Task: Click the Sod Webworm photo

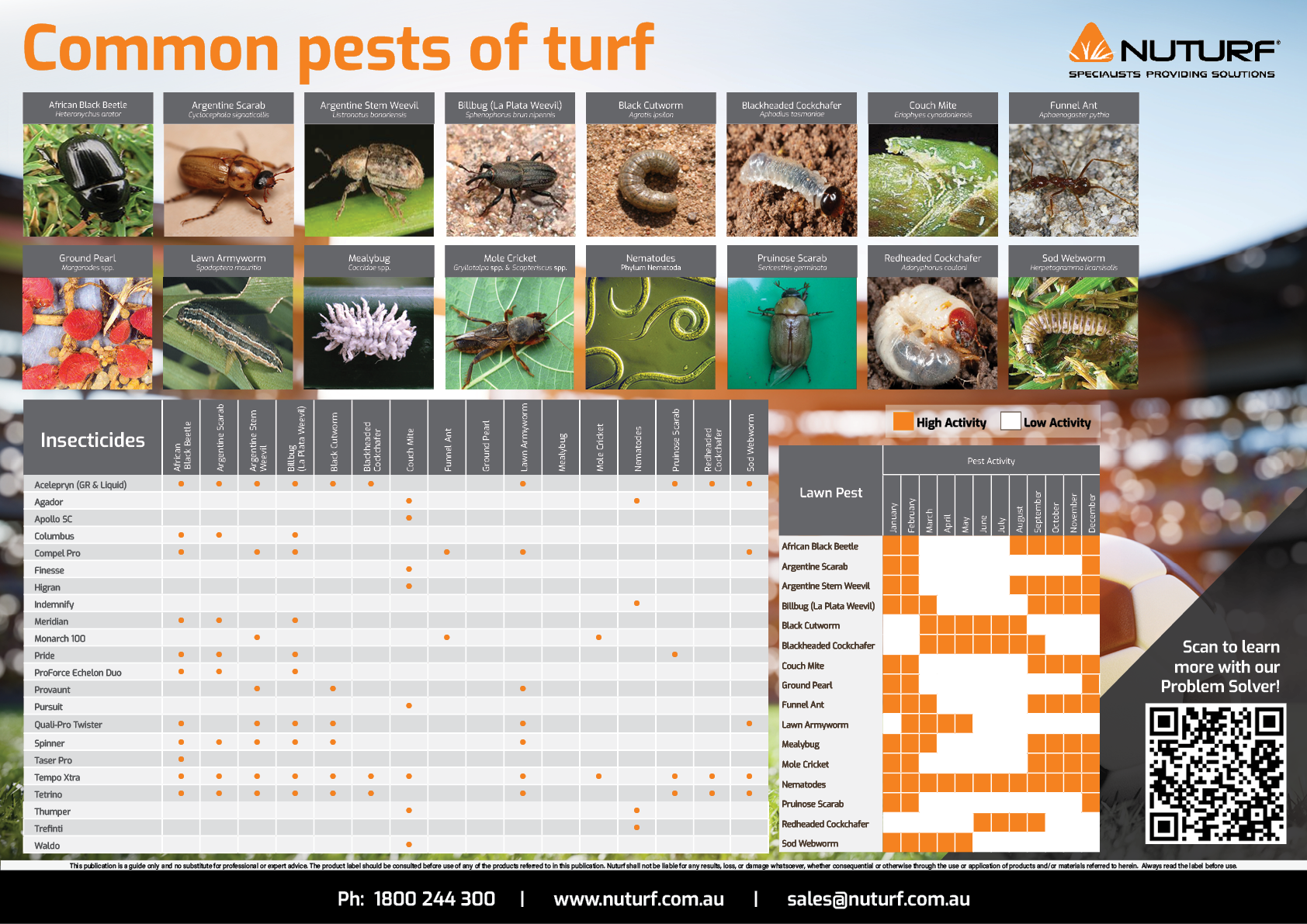Action: point(1073,333)
